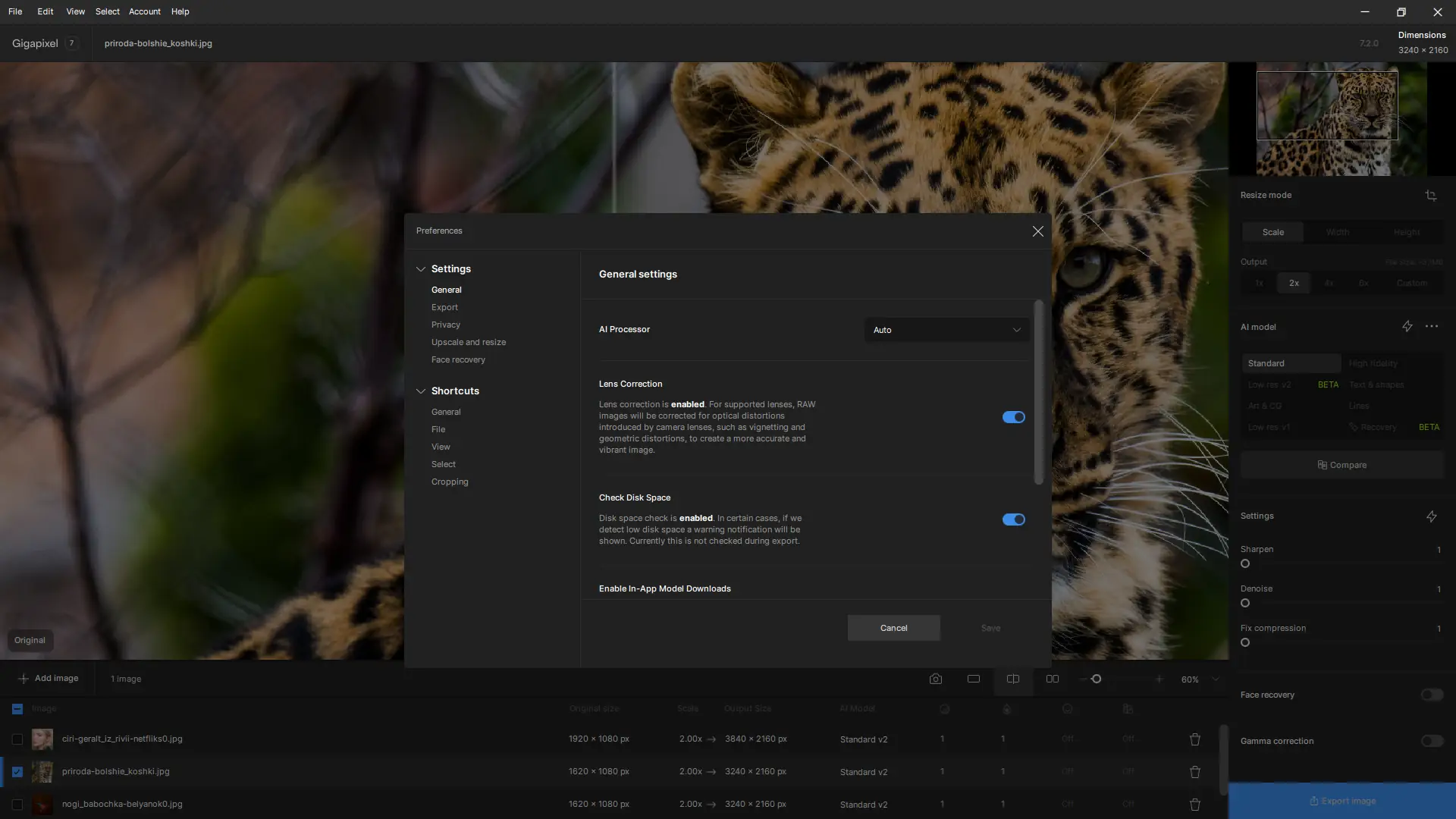Choose side-by-side view icon
This screenshot has width=1456, height=819.
pyautogui.click(x=1053, y=679)
